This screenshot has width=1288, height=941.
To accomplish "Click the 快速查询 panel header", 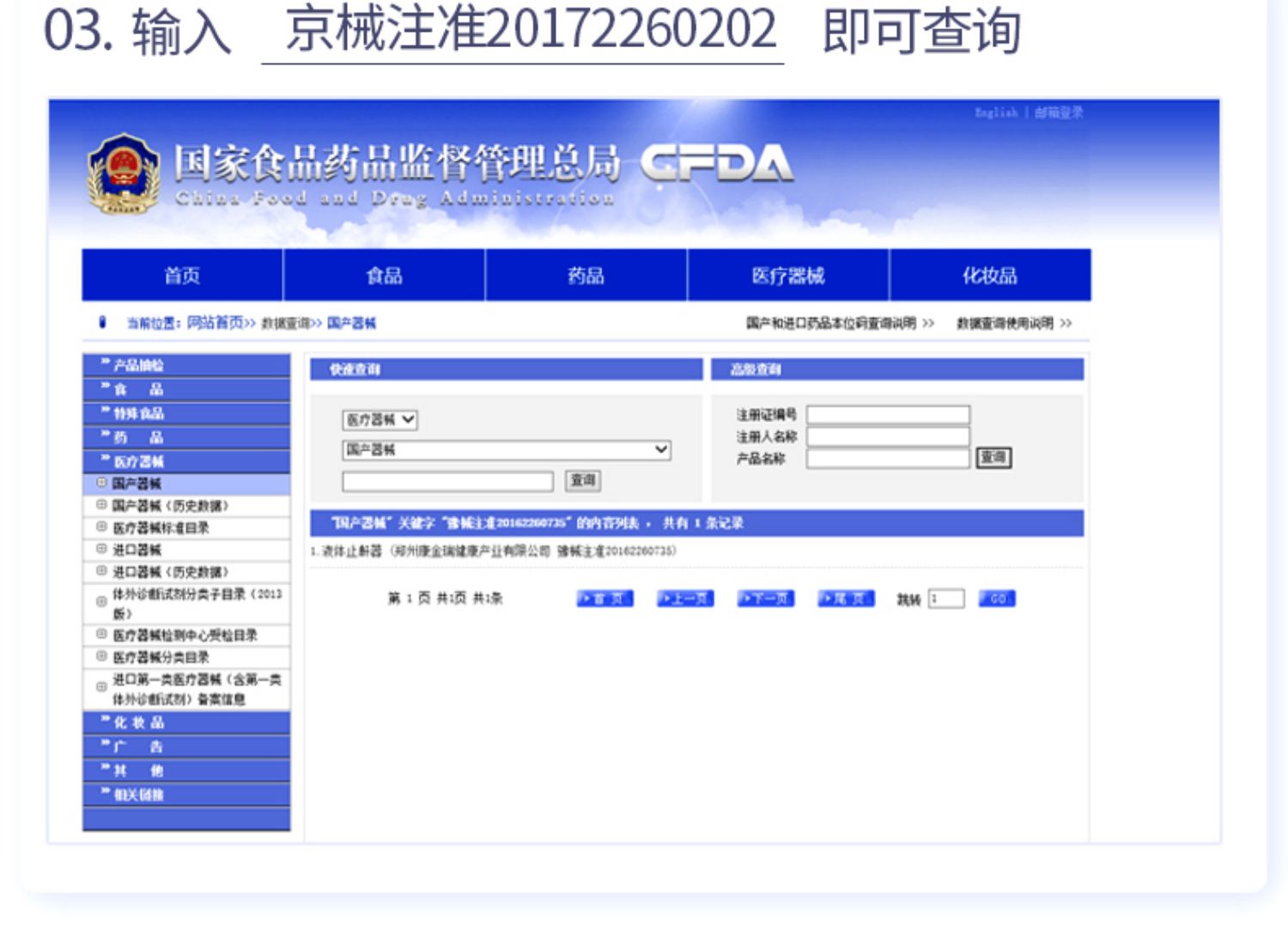I will 506,369.
